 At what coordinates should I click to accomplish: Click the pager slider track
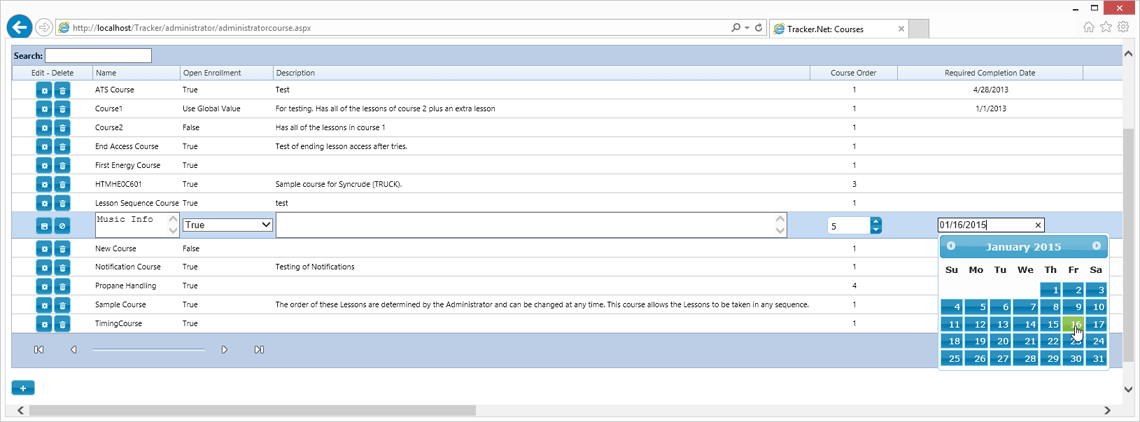(x=148, y=350)
